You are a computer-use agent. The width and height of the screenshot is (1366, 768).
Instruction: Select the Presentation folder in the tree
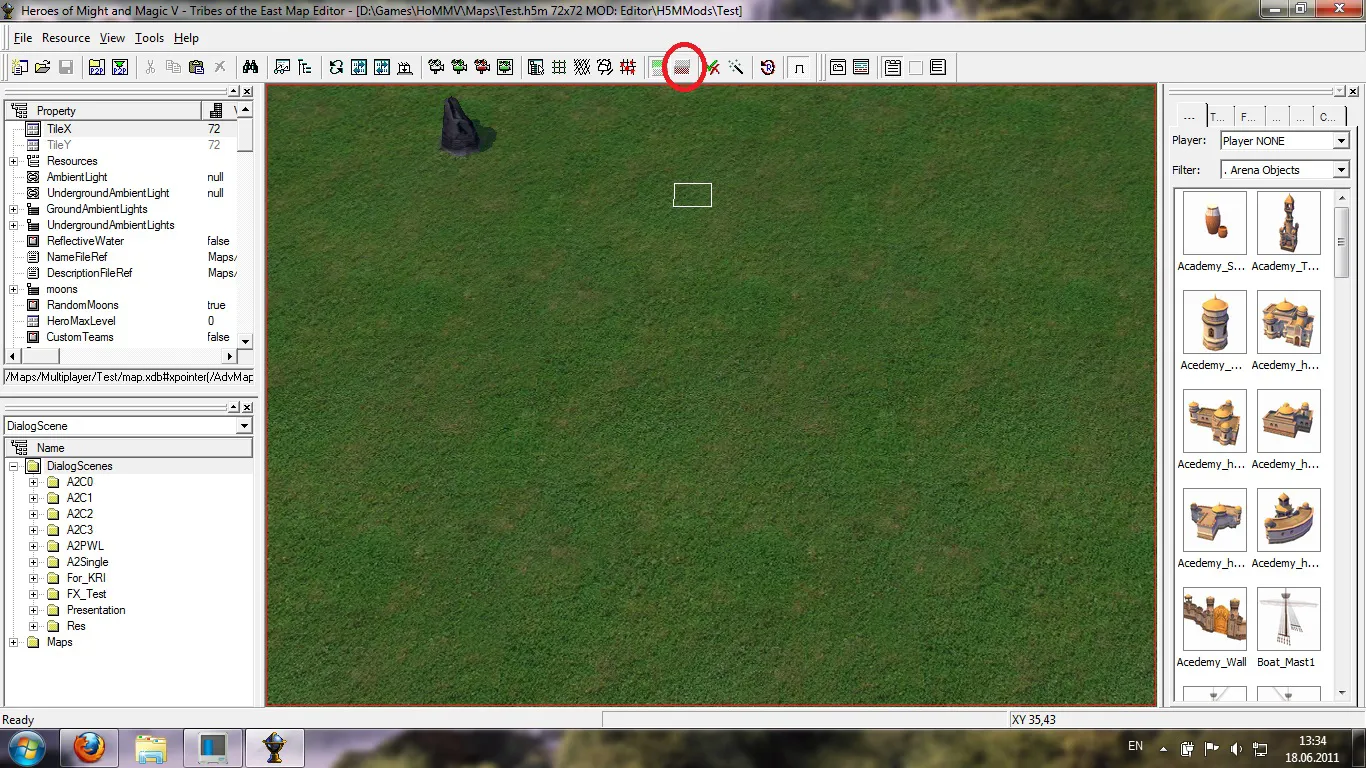point(96,610)
